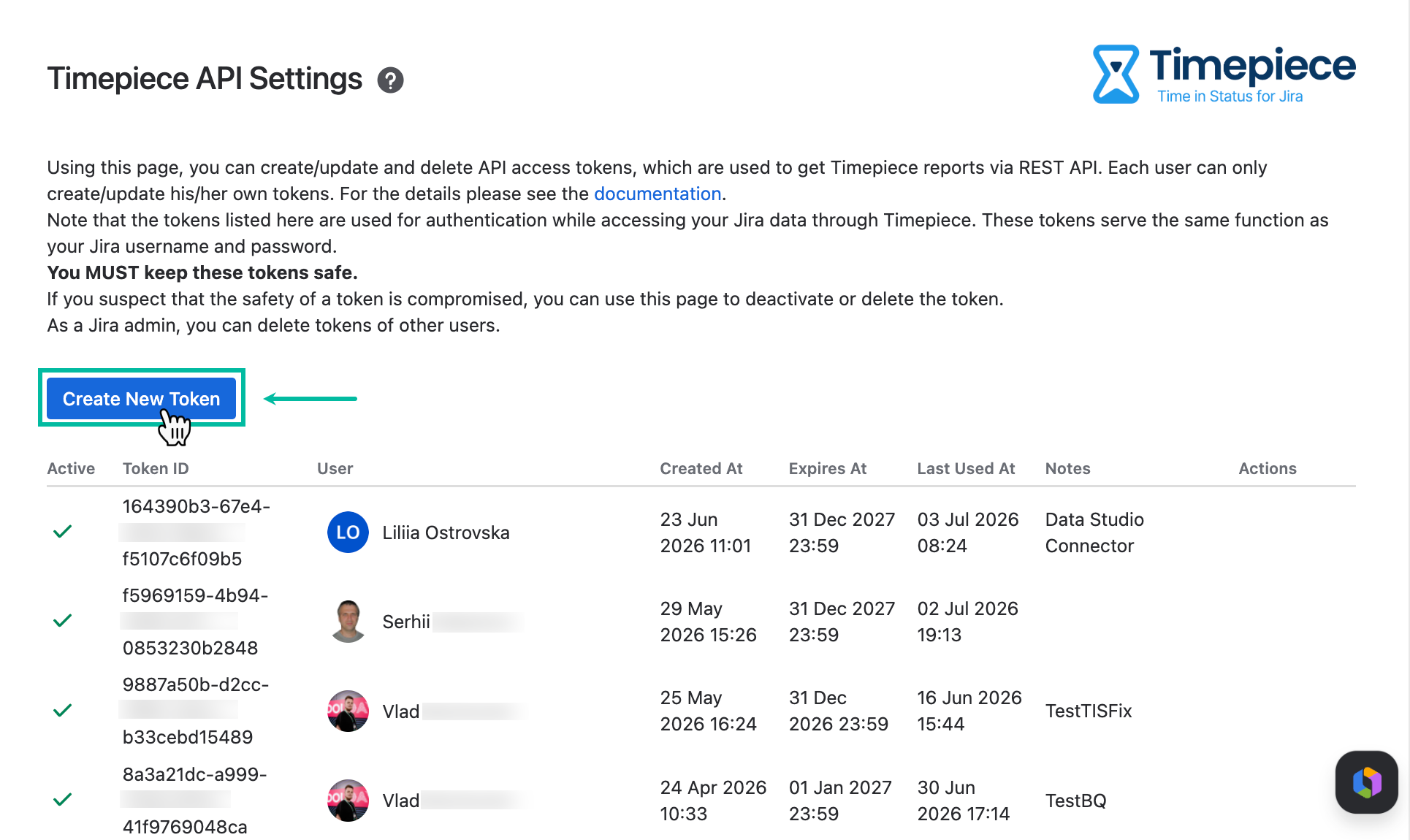Click the user name Liliia Ostrovska

[446, 532]
